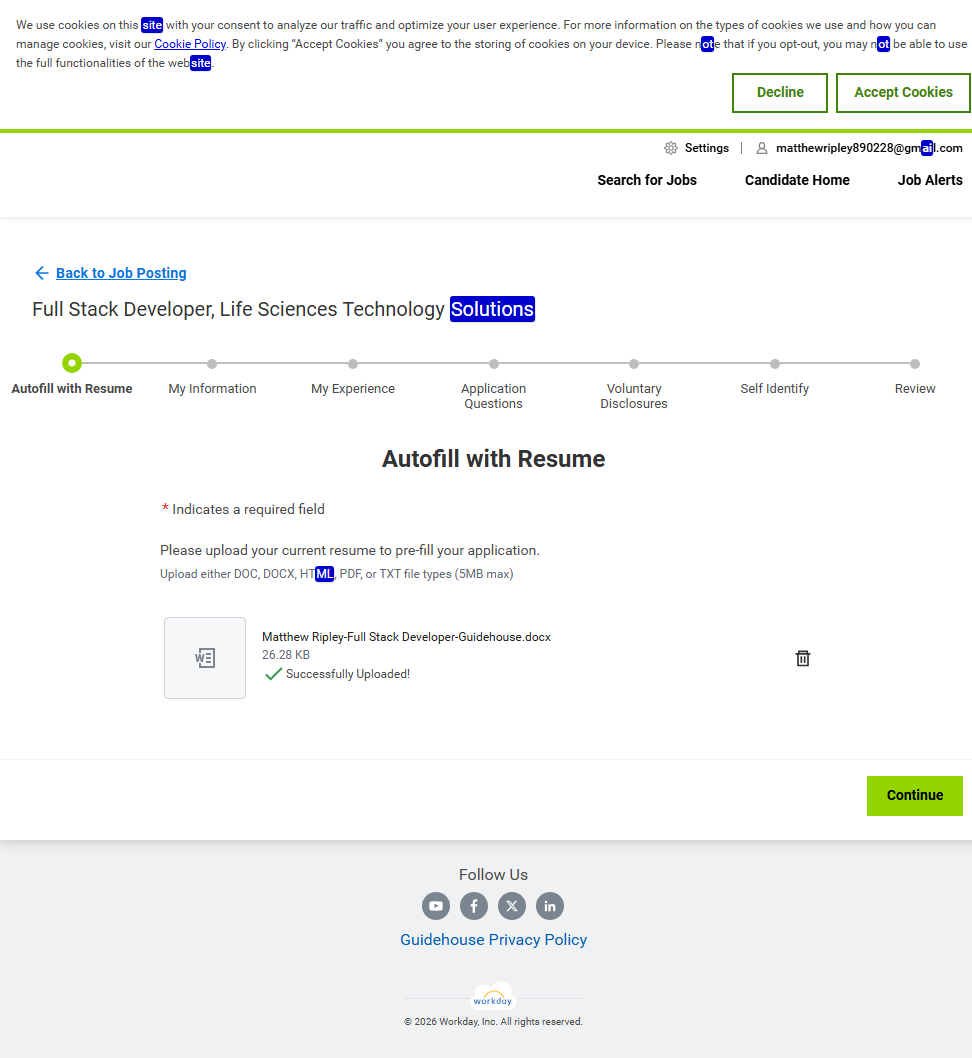972x1058 pixels.
Task: Click the Settings gear icon
Action: click(671, 148)
